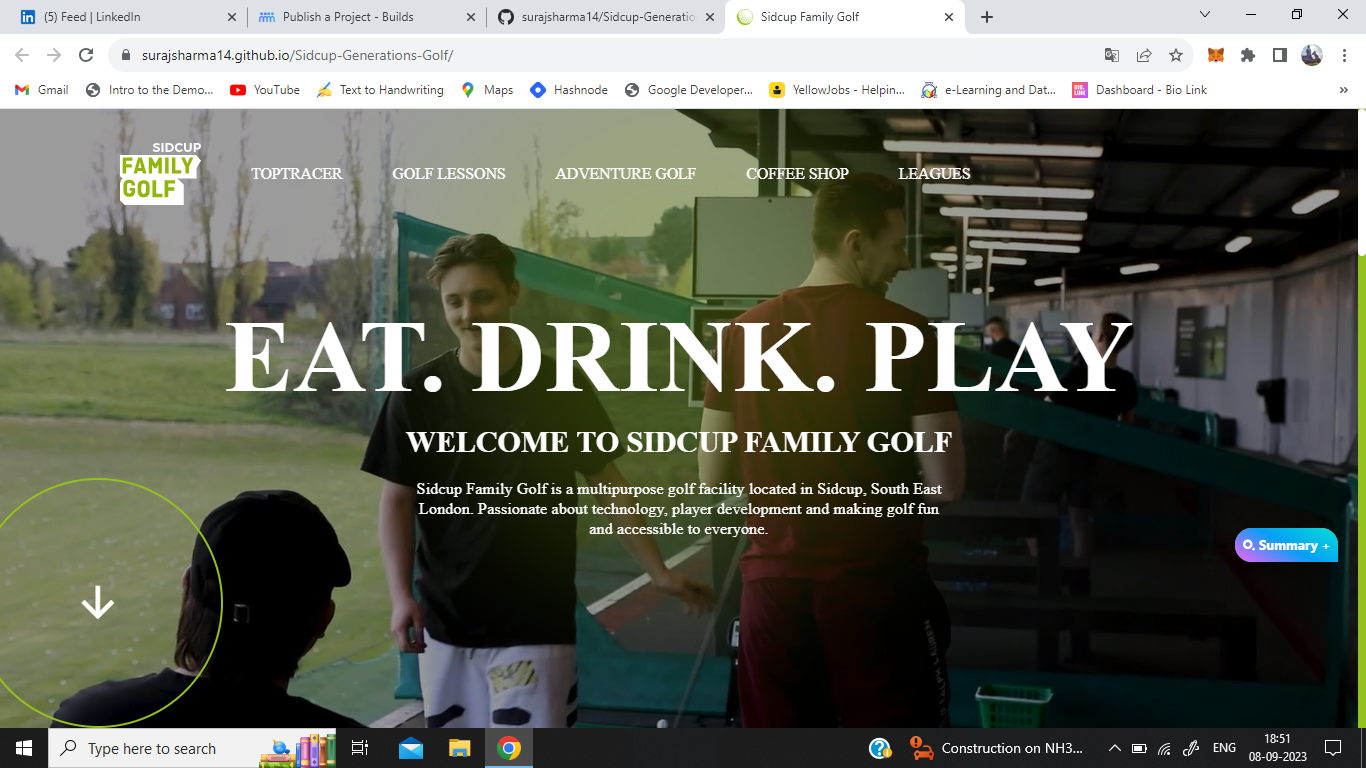
Task: Open the LEAGUES nav item
Action: pyautogui.click(x=934, y=174)
